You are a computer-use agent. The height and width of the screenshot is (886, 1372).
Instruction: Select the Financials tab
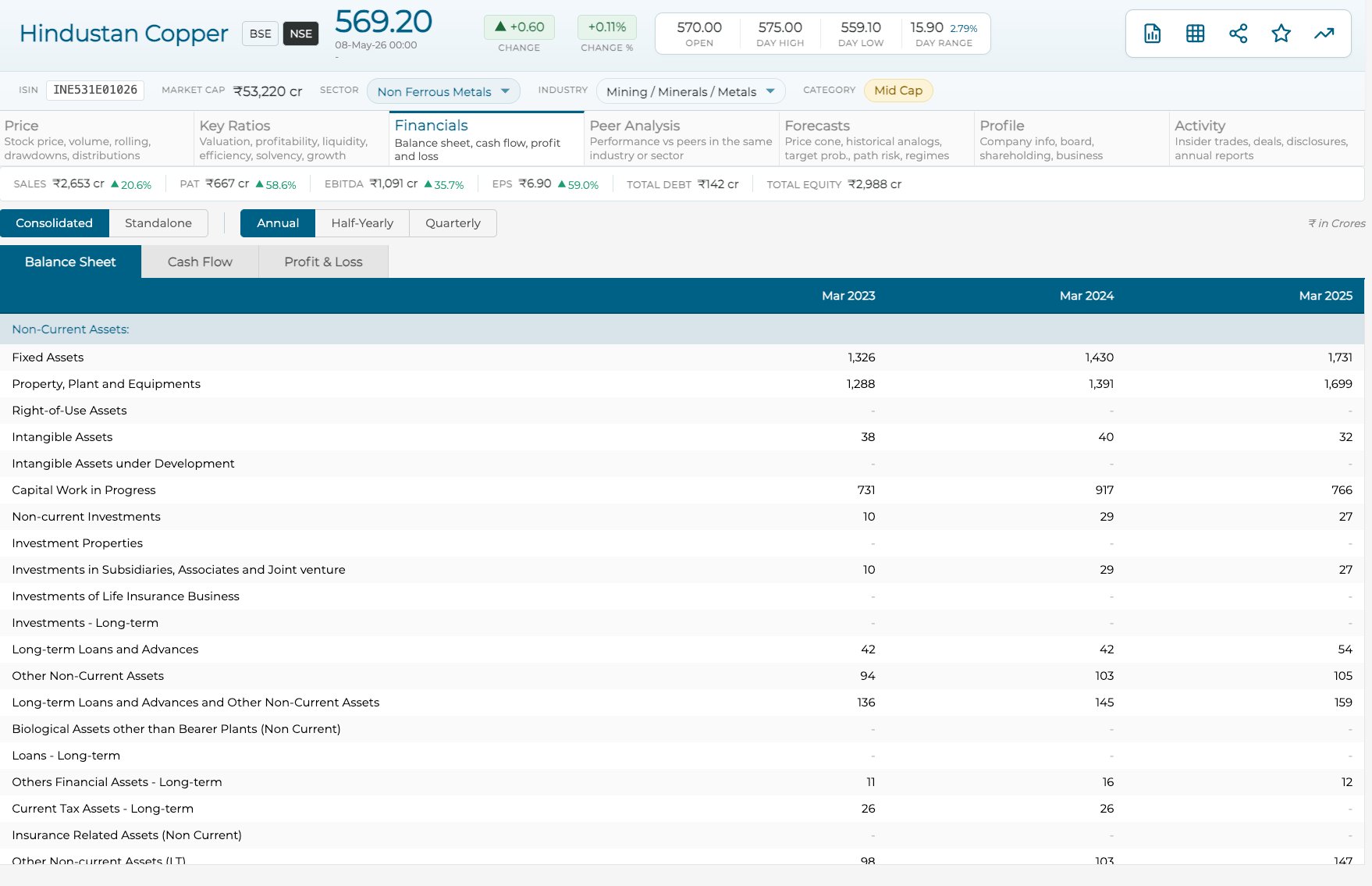[x=487, y=139]
